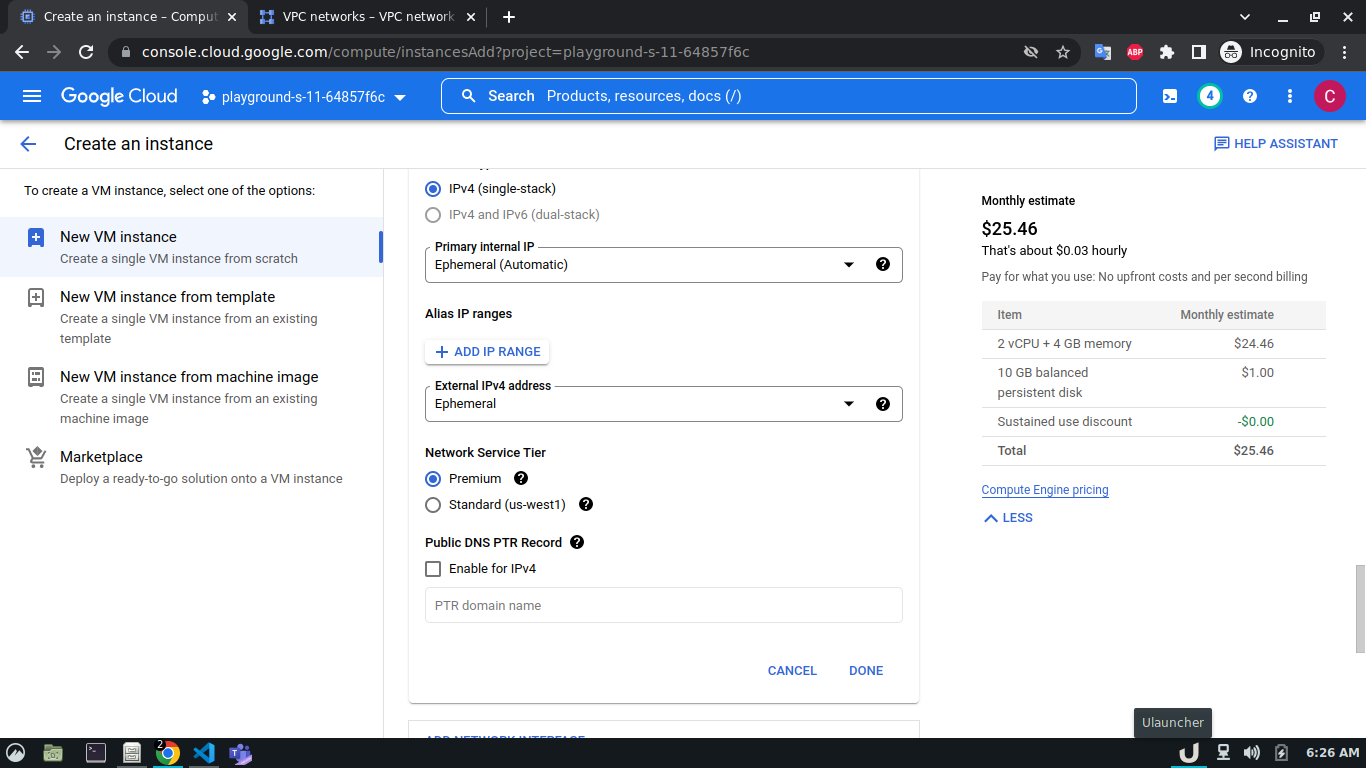Viewport: 1366px width, 768px height.
Task: Show help for Primary internal IP
Action: (883, 265)
